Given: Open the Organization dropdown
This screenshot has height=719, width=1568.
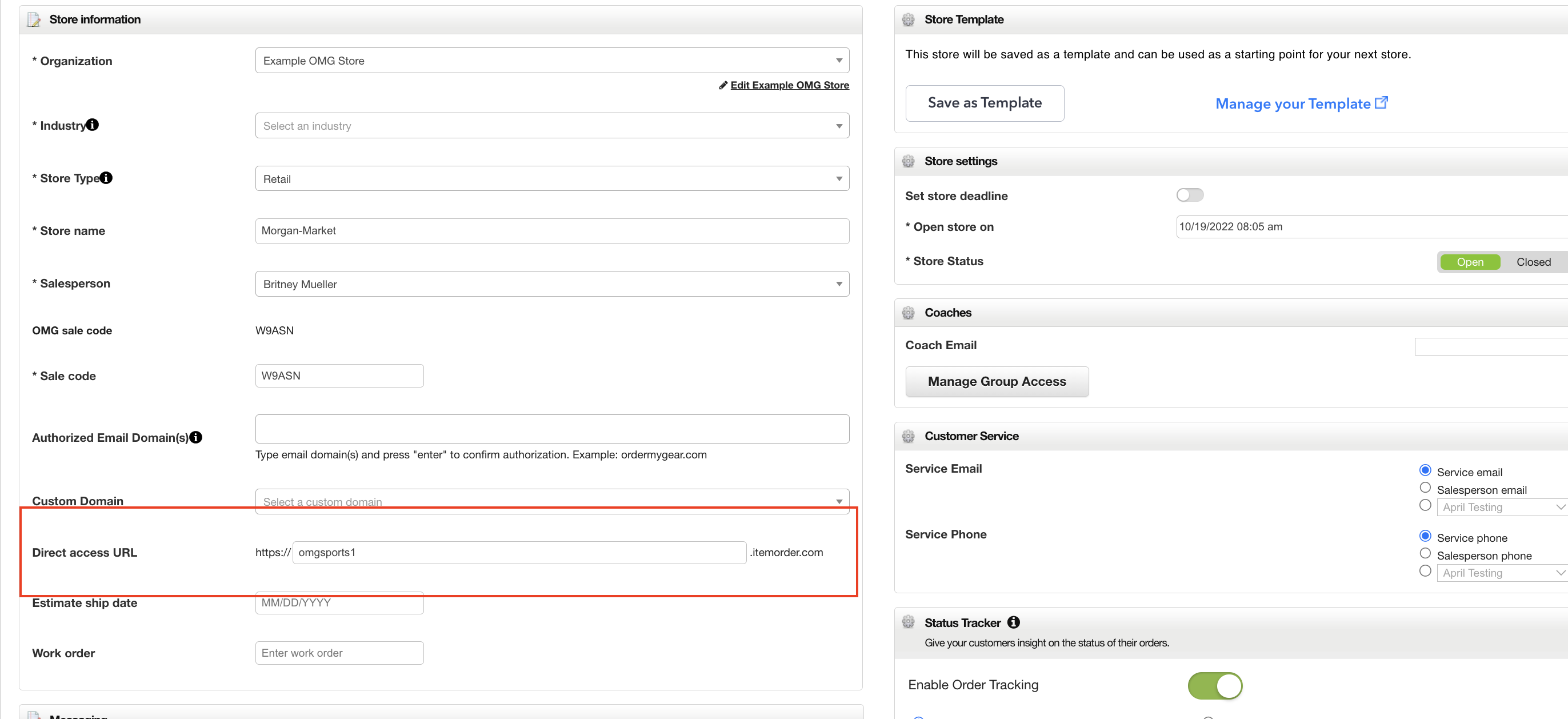Looking at the screenshot, I should click(x=552, y=60).
